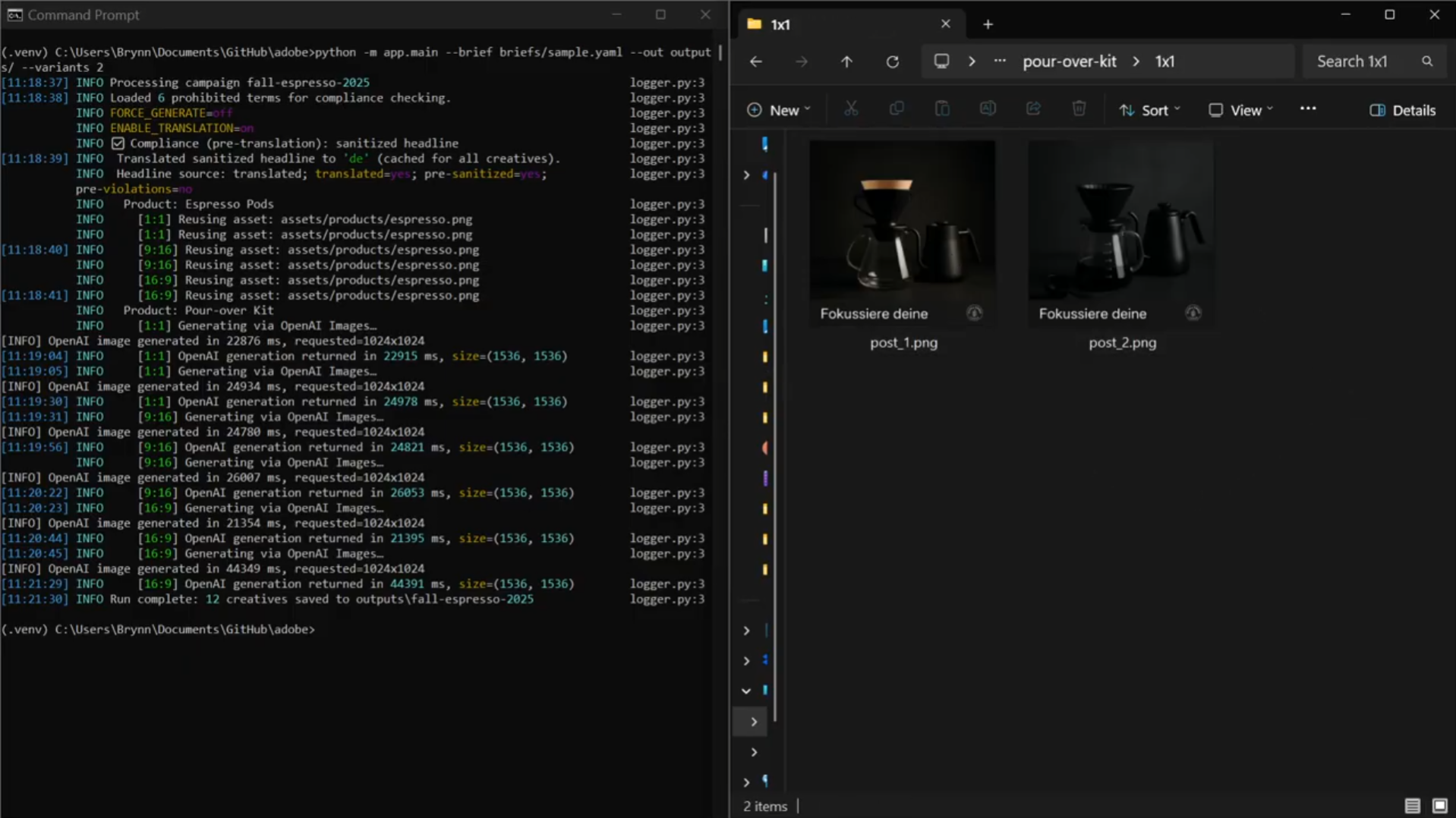Close the 1x1 tab

[945, 24]
